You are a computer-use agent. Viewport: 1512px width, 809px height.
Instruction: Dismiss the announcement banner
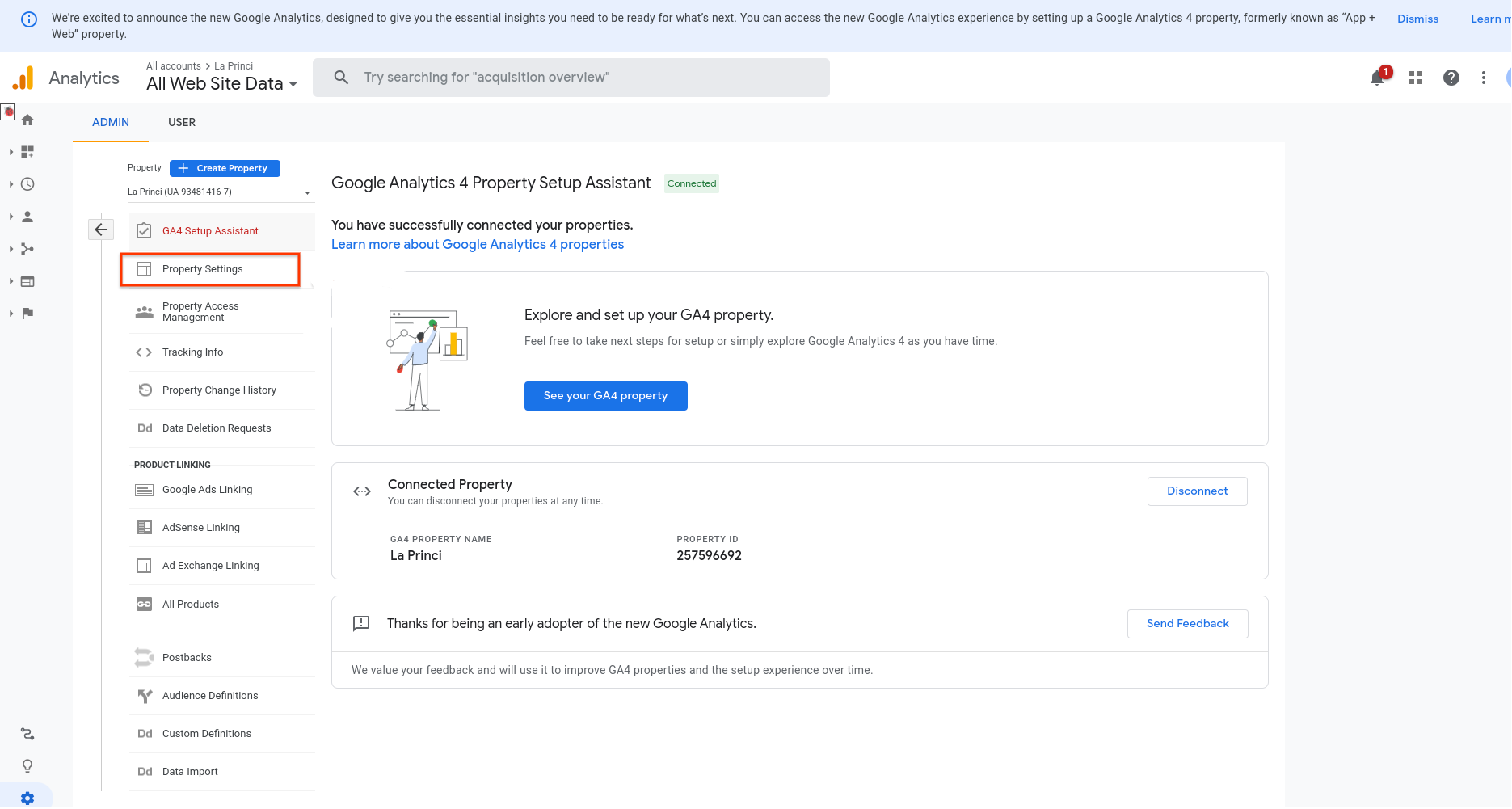point(1418,19)
